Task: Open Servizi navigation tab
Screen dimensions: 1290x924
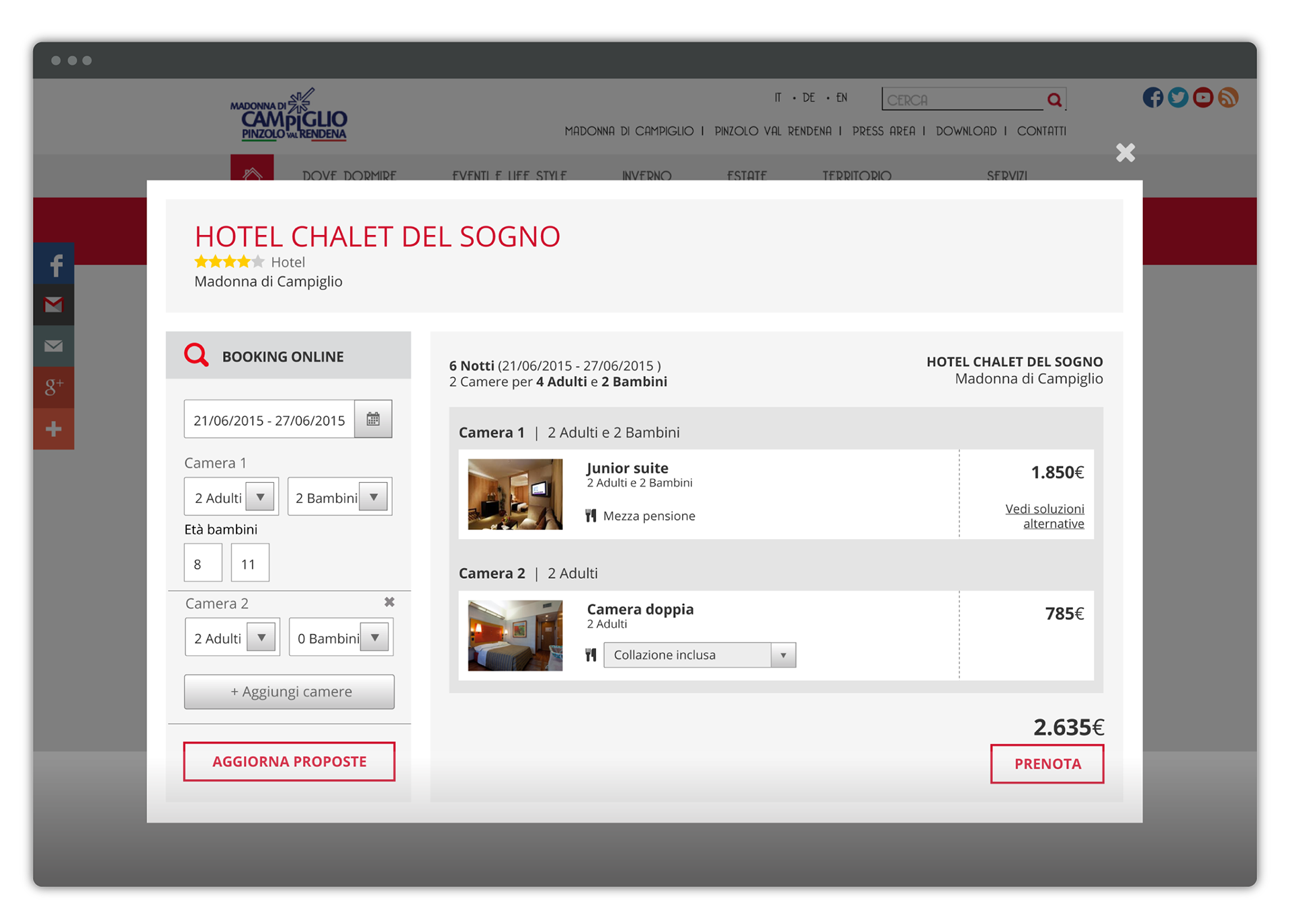Action: [1006, 175]
